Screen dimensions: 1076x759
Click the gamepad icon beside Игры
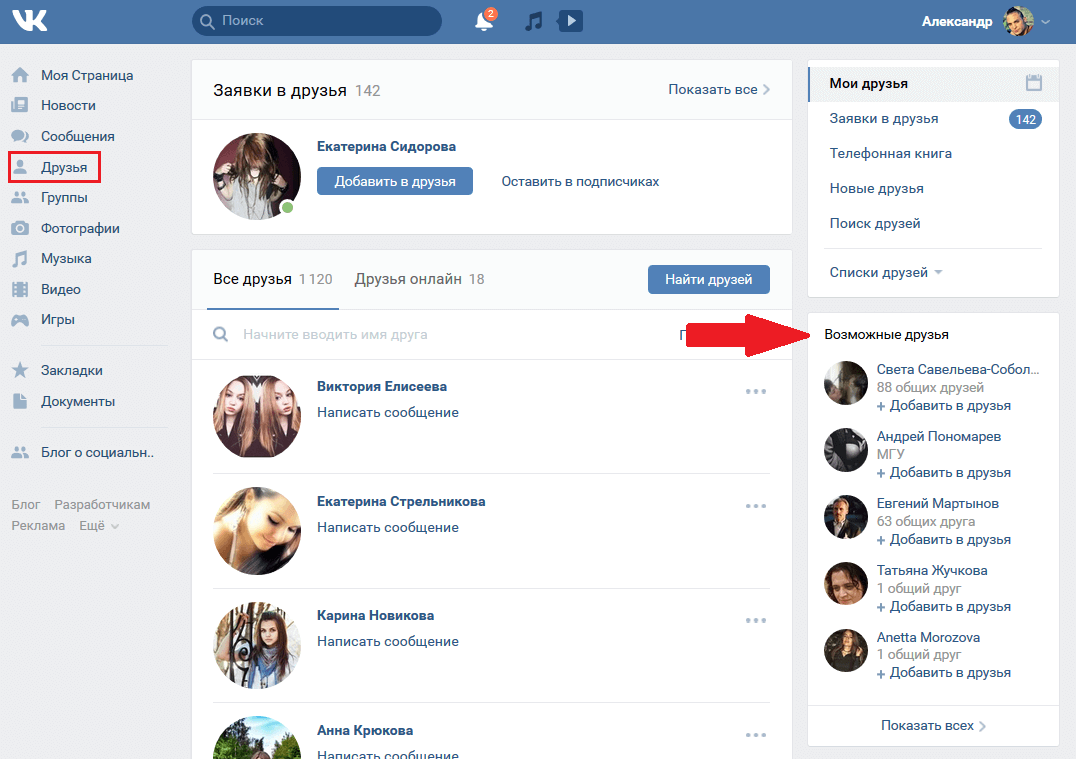pyautogui.click(x=21, y=320)
